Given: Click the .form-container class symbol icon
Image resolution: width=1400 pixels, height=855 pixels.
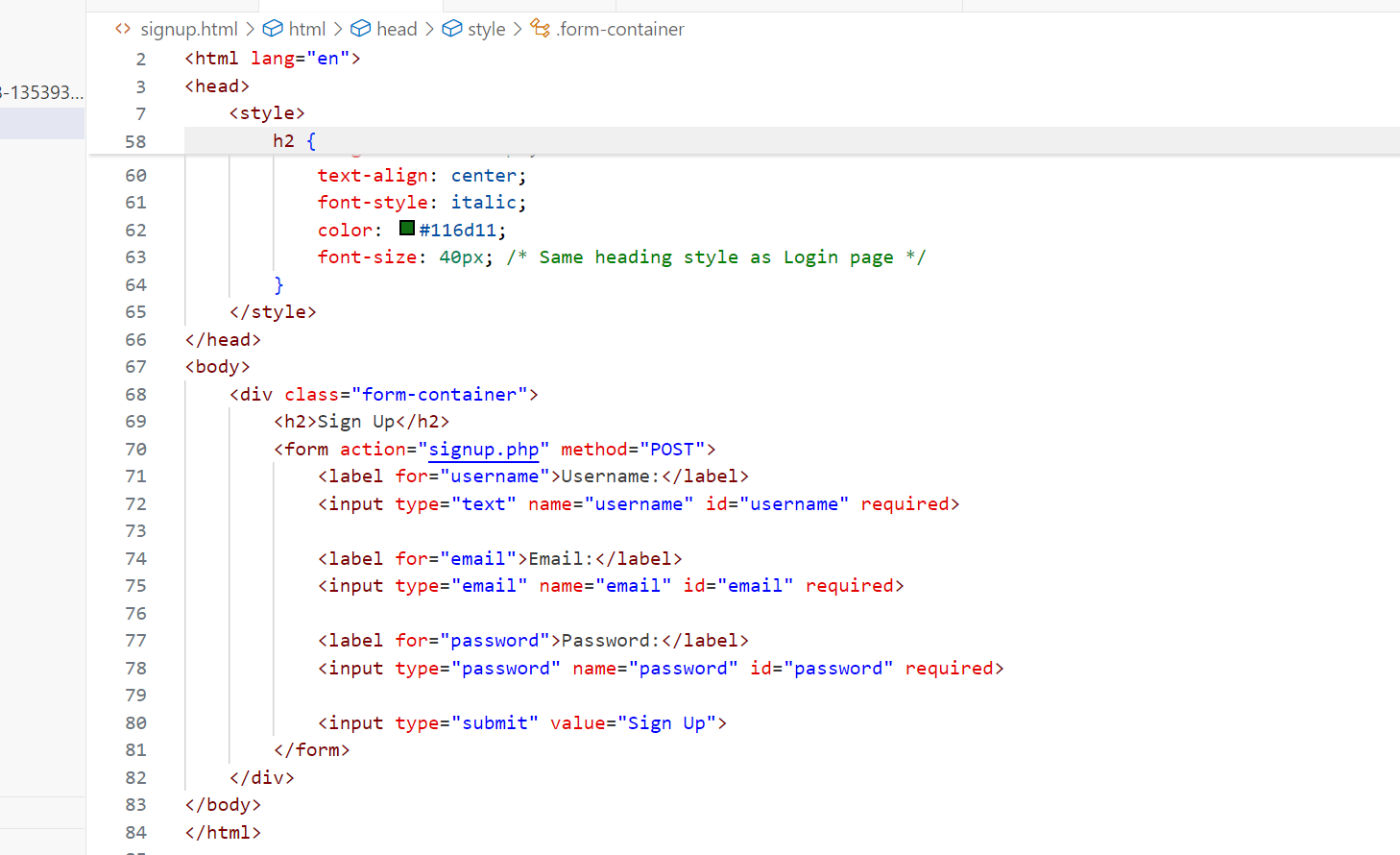Looking at the screenshot, I should [541, 29].
